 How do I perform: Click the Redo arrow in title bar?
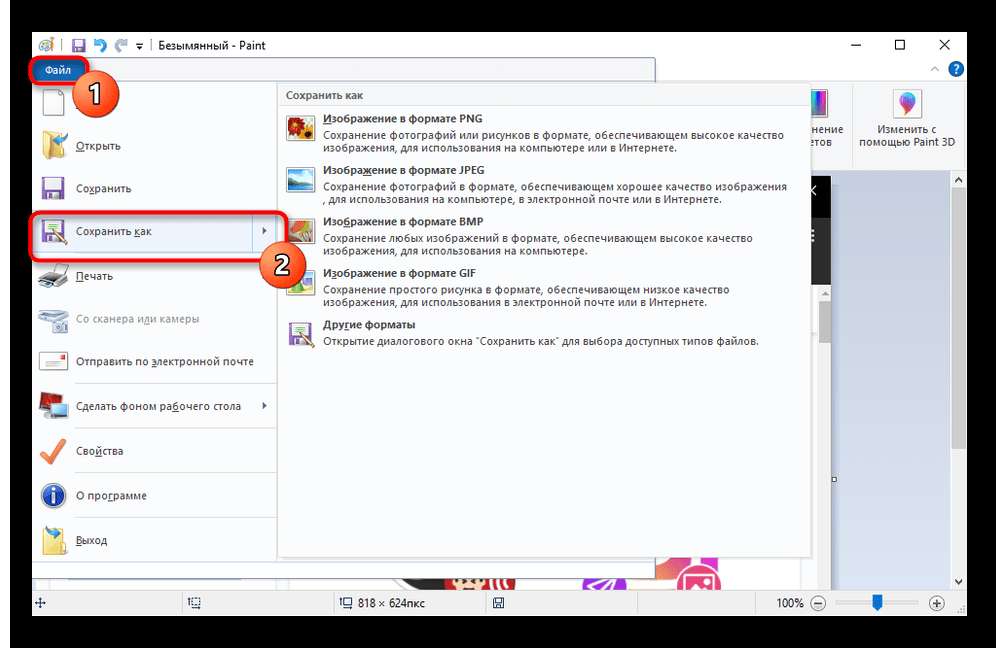click(120, 45)
